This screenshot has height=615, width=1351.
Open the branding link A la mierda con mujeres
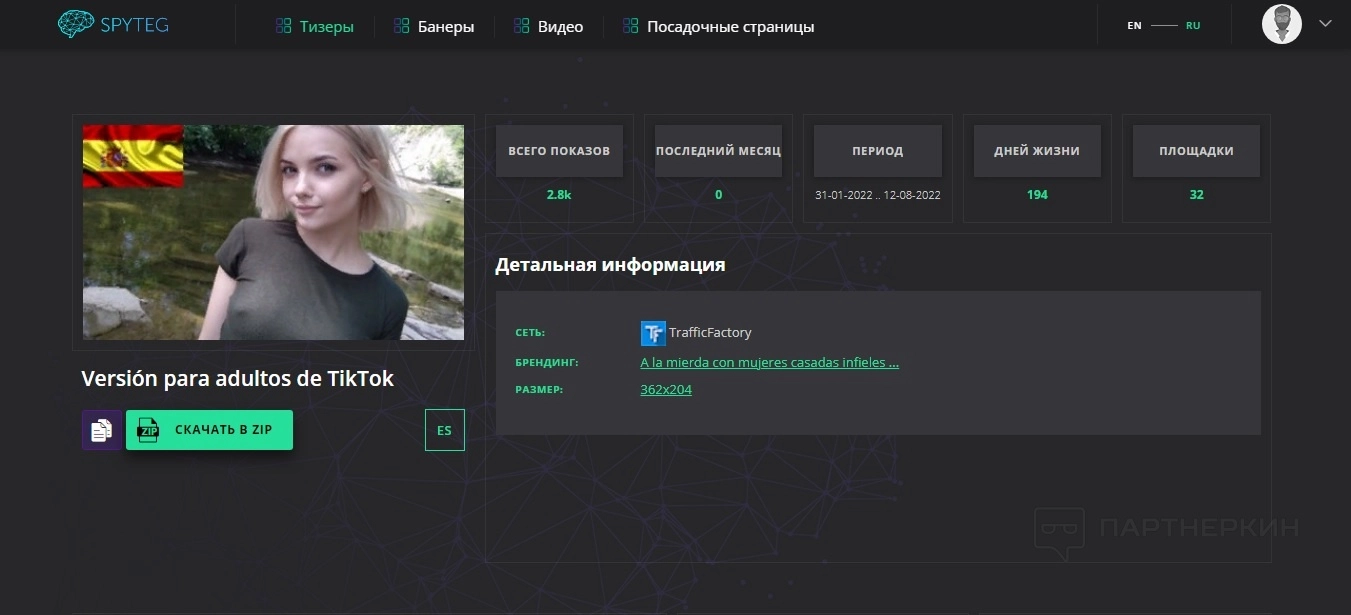point(769,363)
